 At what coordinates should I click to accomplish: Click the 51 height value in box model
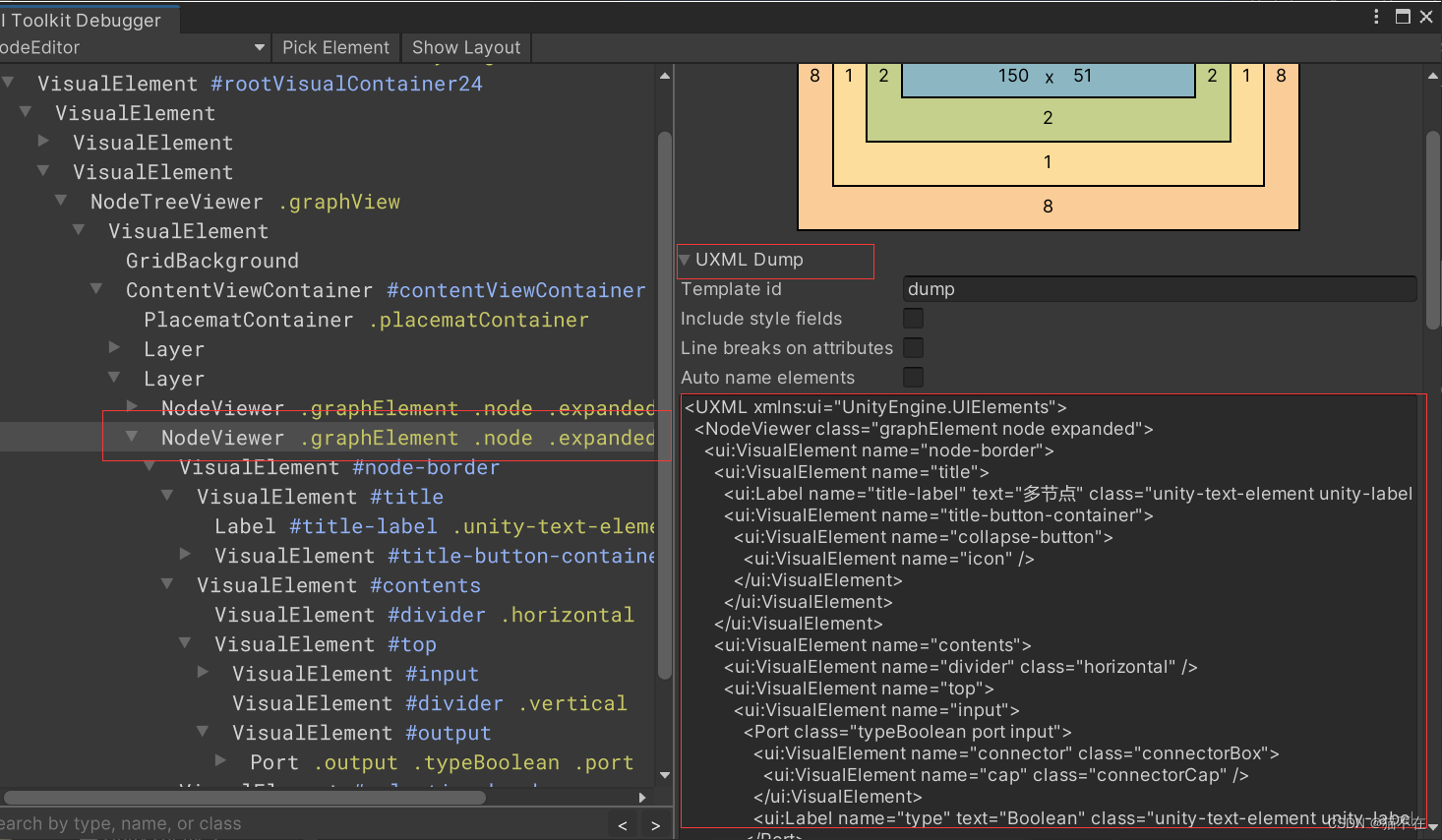(1082, 76)
